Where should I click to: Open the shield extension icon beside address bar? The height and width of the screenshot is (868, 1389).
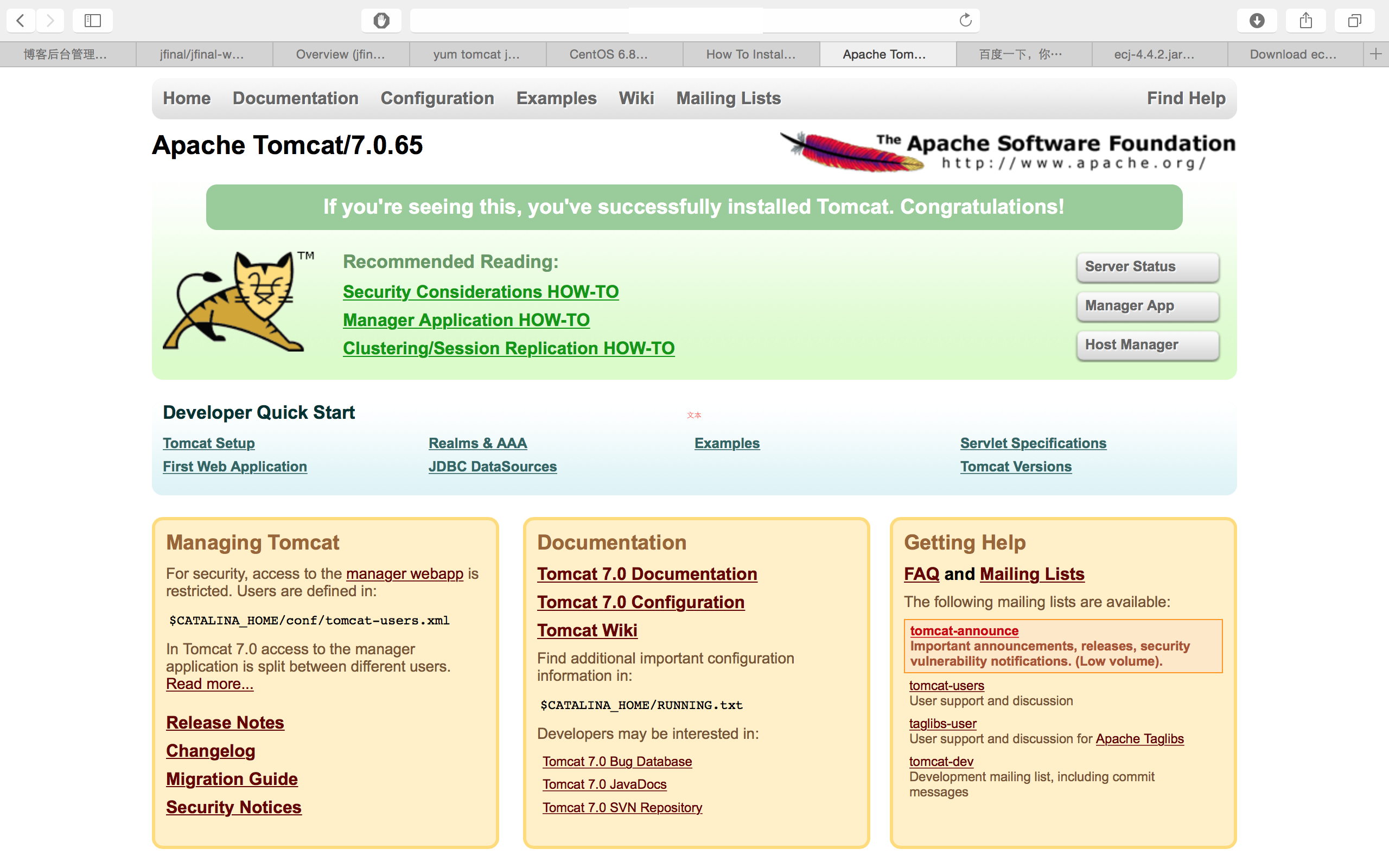coord(381,21)
